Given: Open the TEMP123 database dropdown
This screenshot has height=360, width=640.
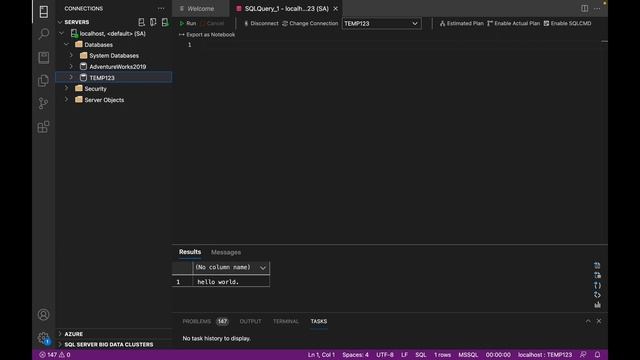Looking at the screenshot, I should click(x=381, y=23).
